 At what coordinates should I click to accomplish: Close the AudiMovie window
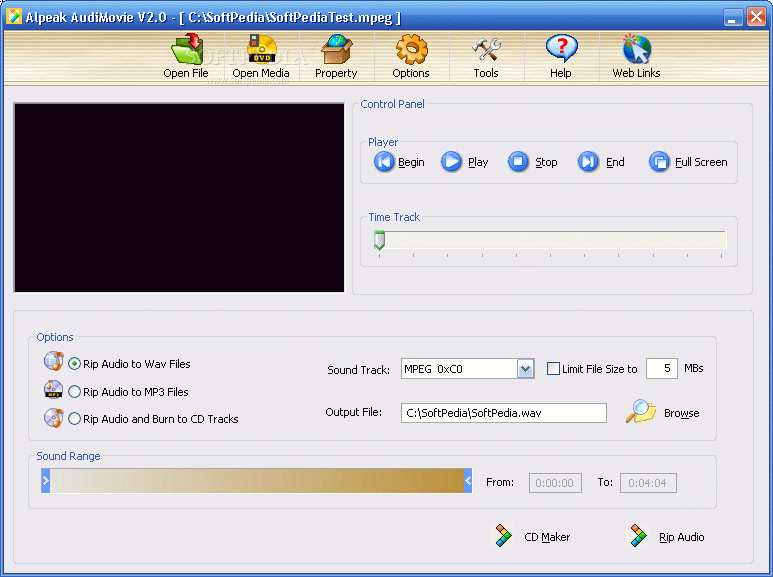(756, 17)
